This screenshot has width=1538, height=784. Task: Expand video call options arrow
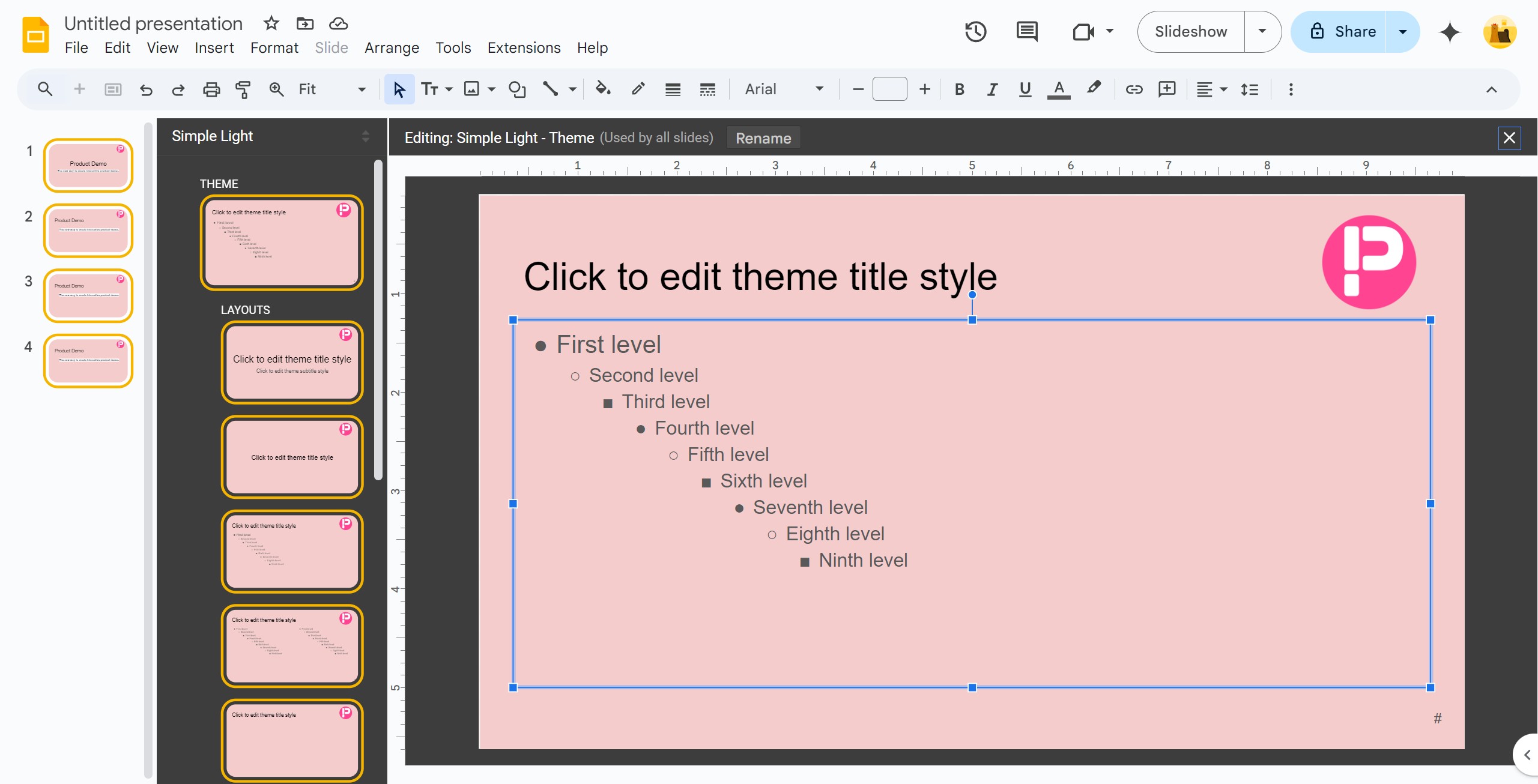pyautogui.click(x=1109, y=31)
